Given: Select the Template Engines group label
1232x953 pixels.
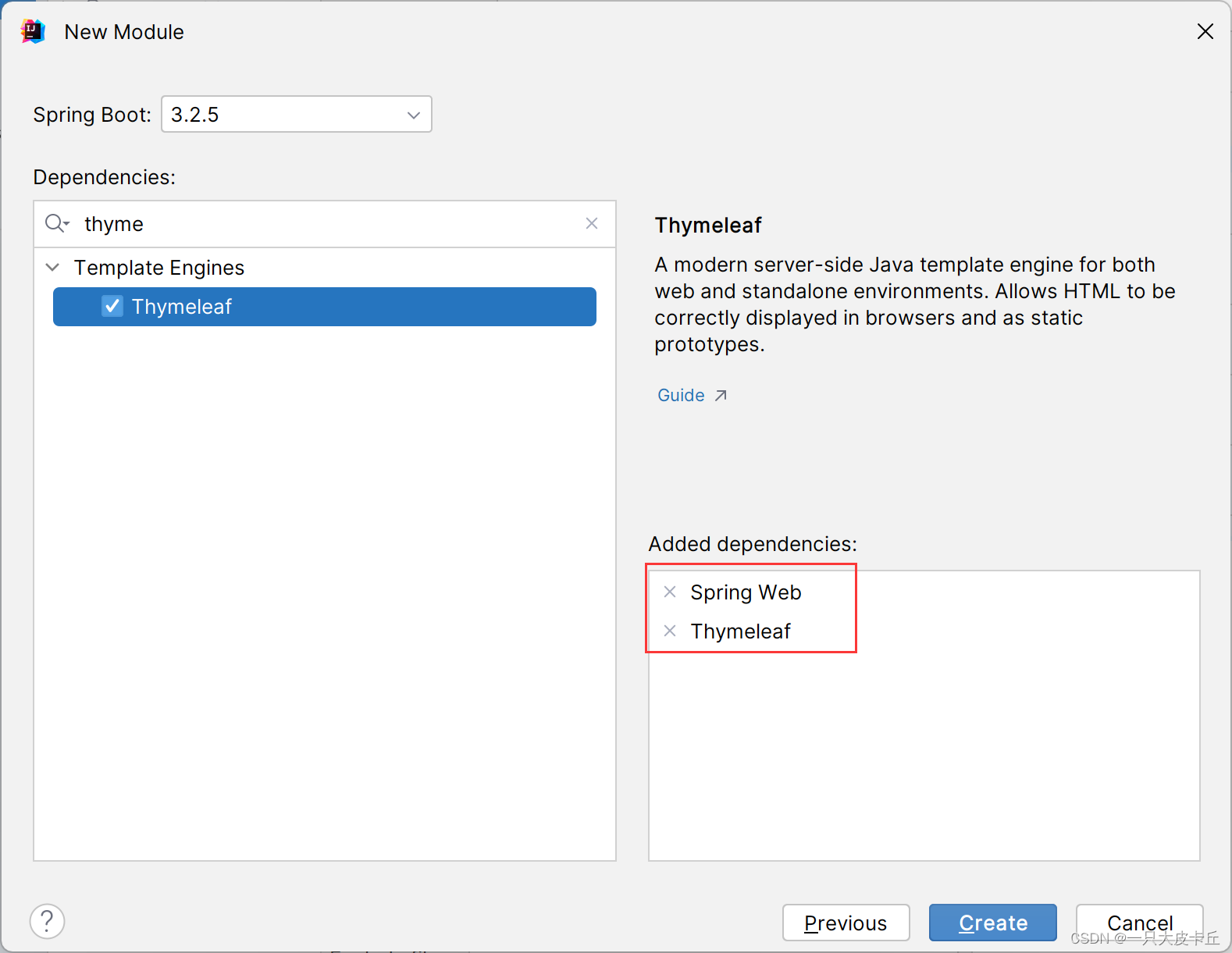Looking at the screenshot, I should point(159,268).
